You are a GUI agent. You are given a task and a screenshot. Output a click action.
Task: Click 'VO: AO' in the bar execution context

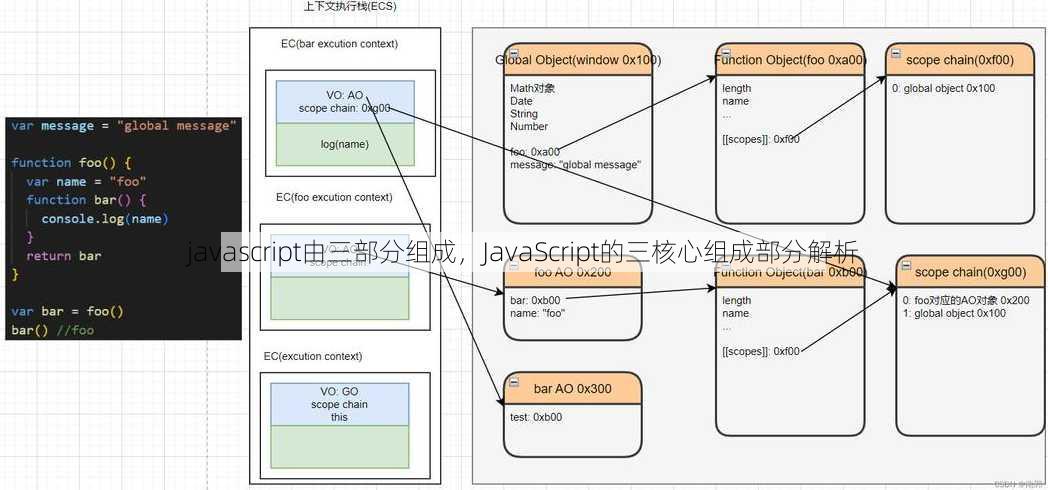[x=346, y=95]
